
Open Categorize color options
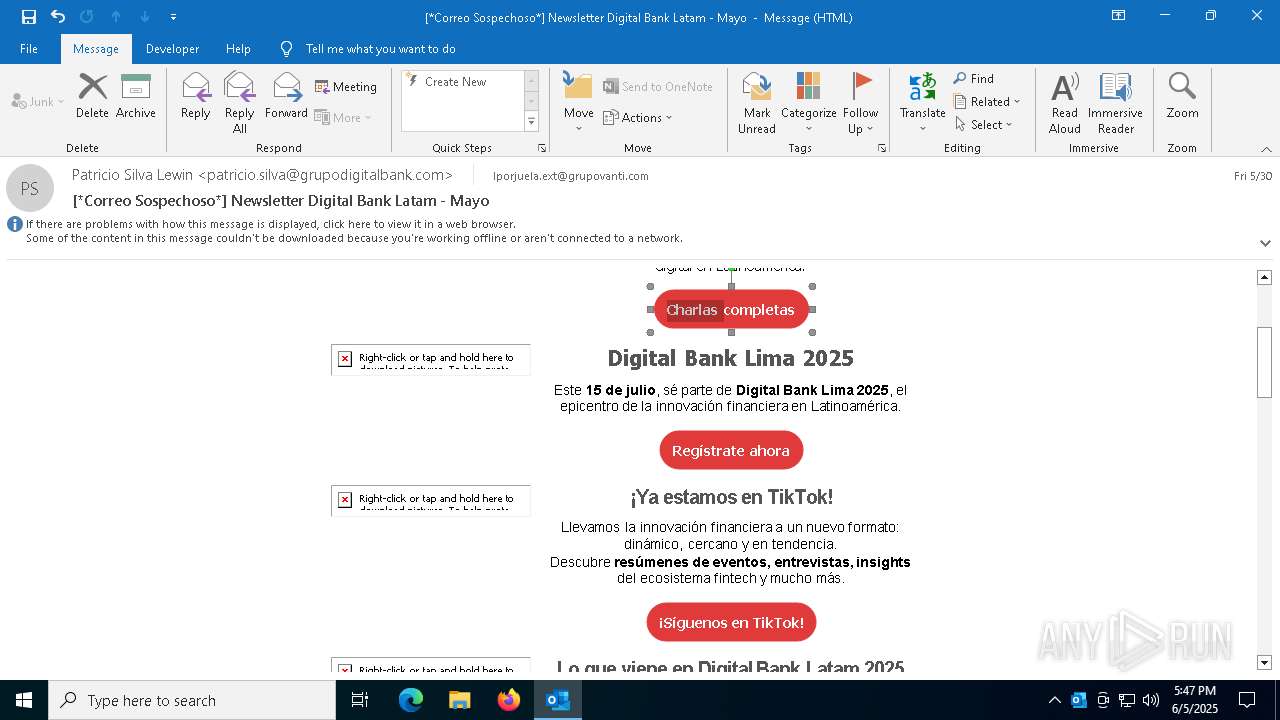(x=809, y=103)
